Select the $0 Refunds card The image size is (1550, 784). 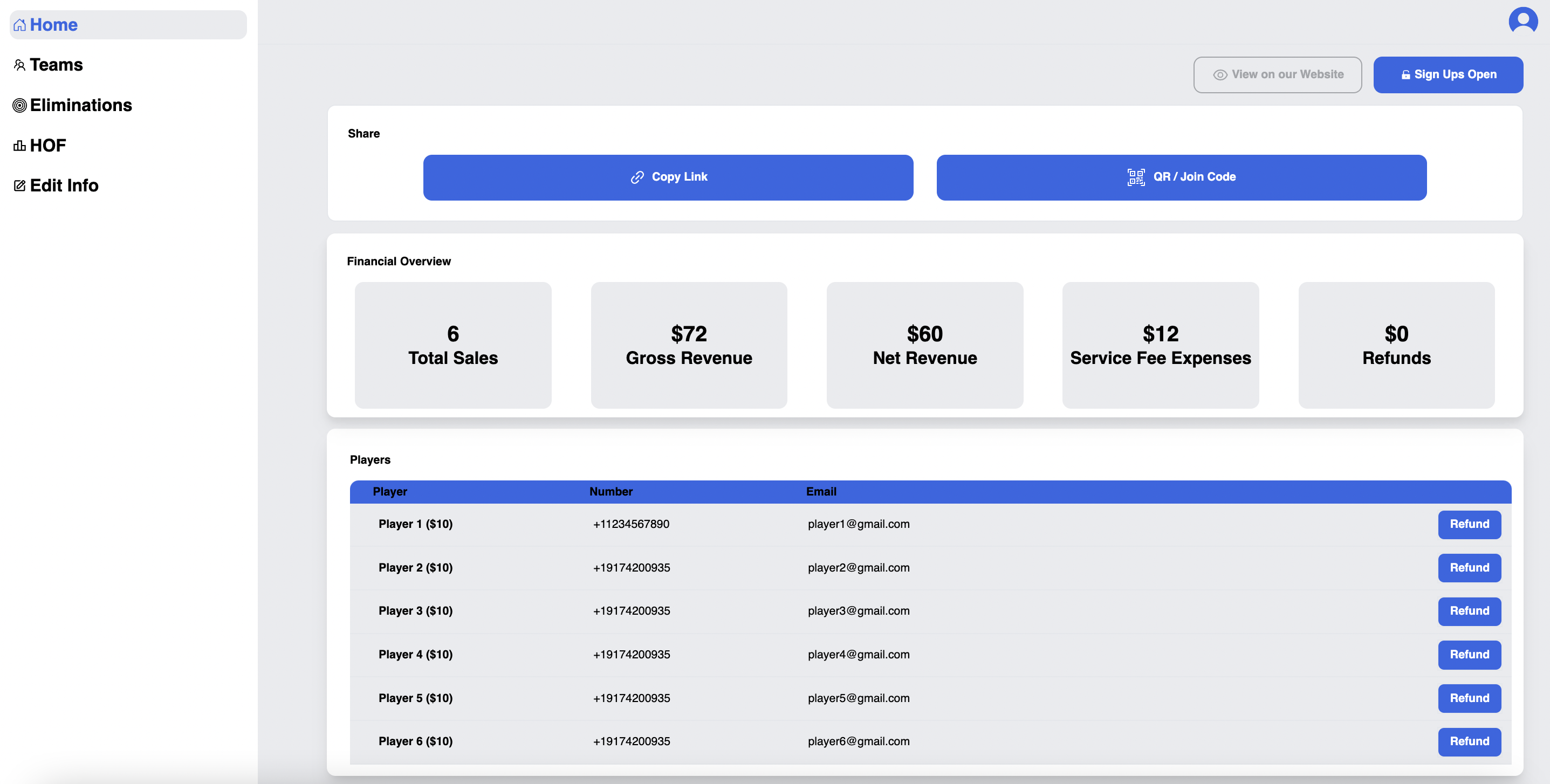click(x=1396, y=345)
